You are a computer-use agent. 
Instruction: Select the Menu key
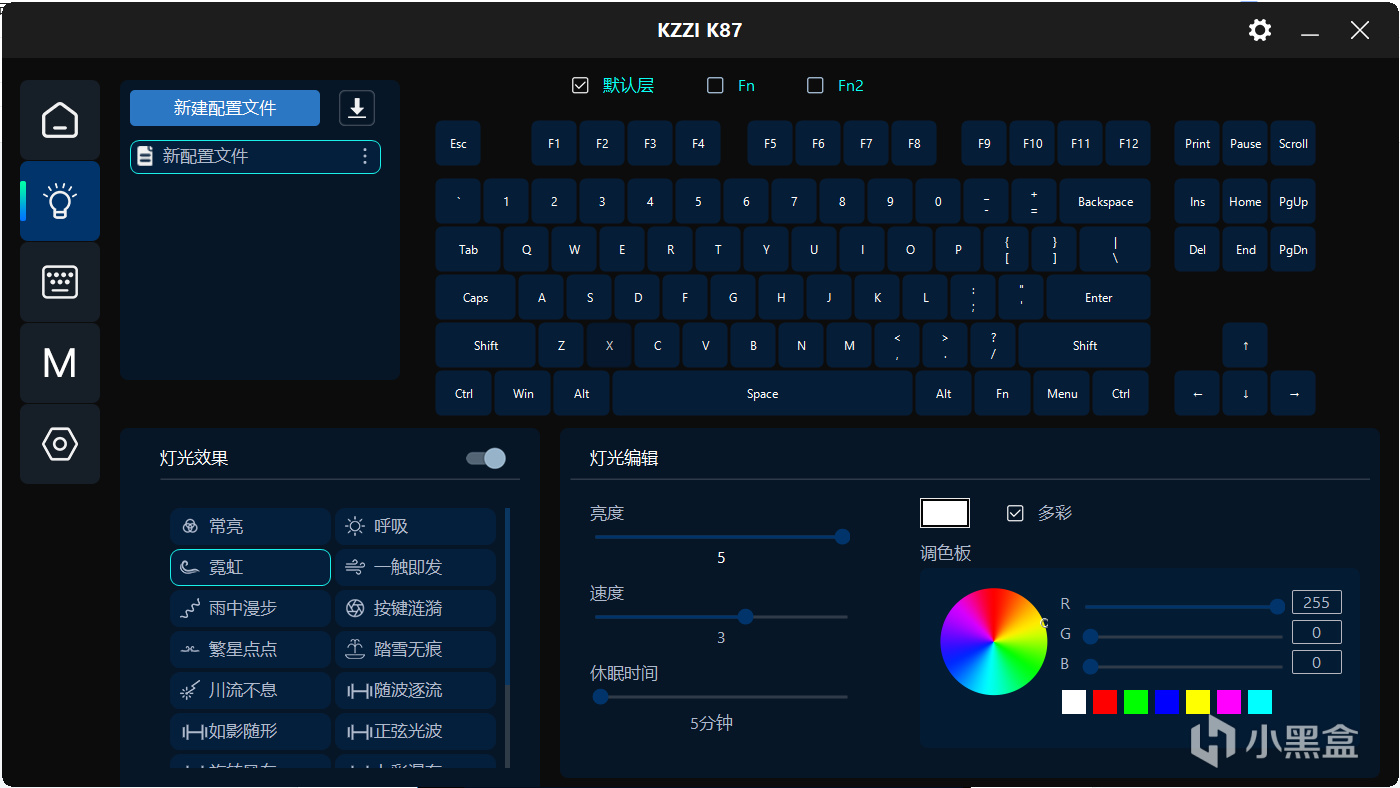click(1062, 394)
